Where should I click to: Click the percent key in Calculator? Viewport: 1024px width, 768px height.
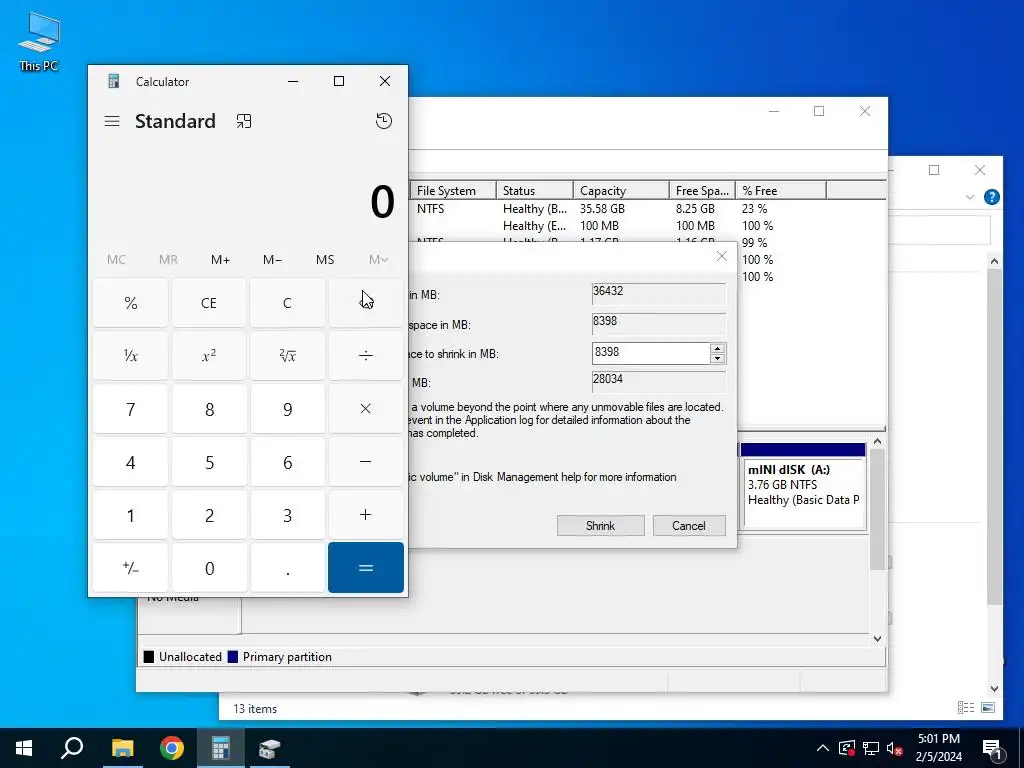pos(131,302)
